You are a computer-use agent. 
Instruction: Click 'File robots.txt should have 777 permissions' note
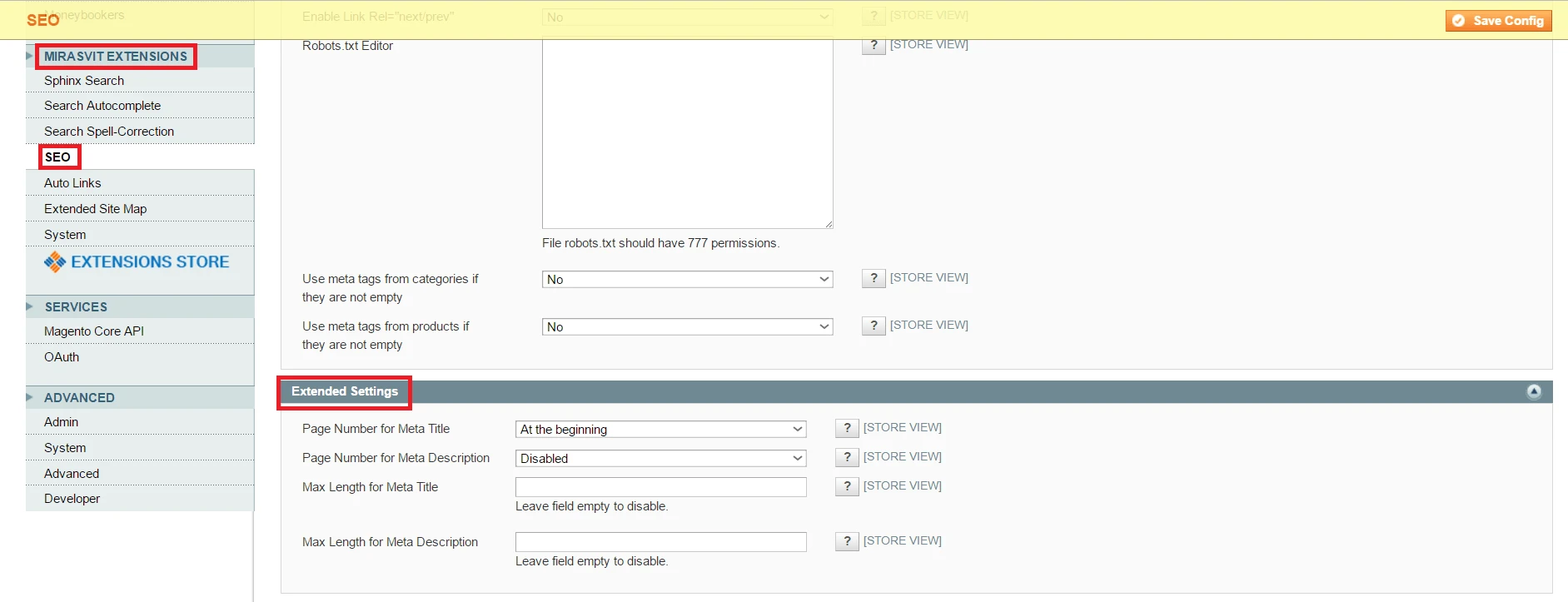pyautogui.click(x=660, y=243)
